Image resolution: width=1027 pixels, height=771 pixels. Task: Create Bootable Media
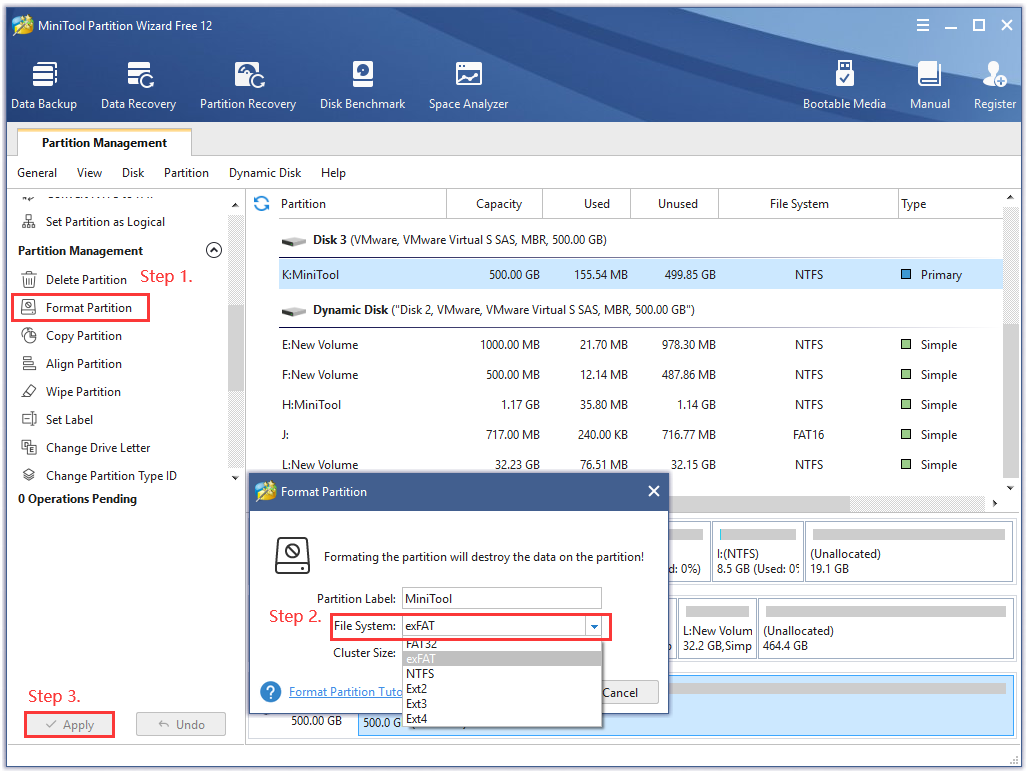click(844, 85)
